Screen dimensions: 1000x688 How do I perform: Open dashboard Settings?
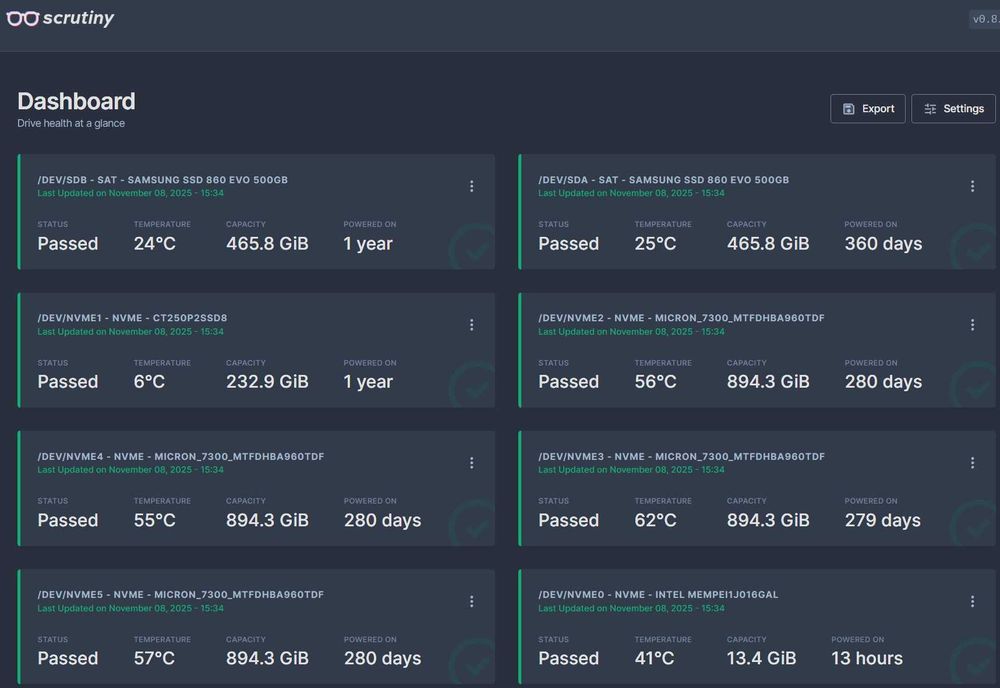[x=953, y=109]
